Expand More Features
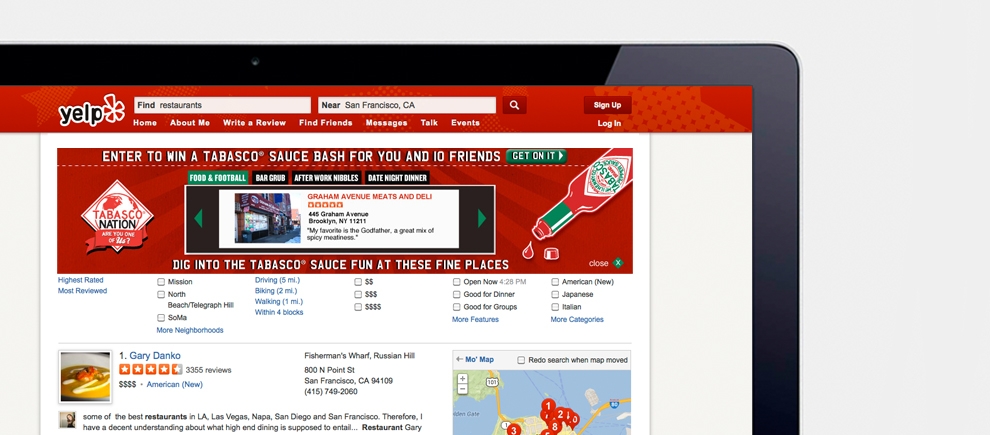 click(x=475, y=319)
